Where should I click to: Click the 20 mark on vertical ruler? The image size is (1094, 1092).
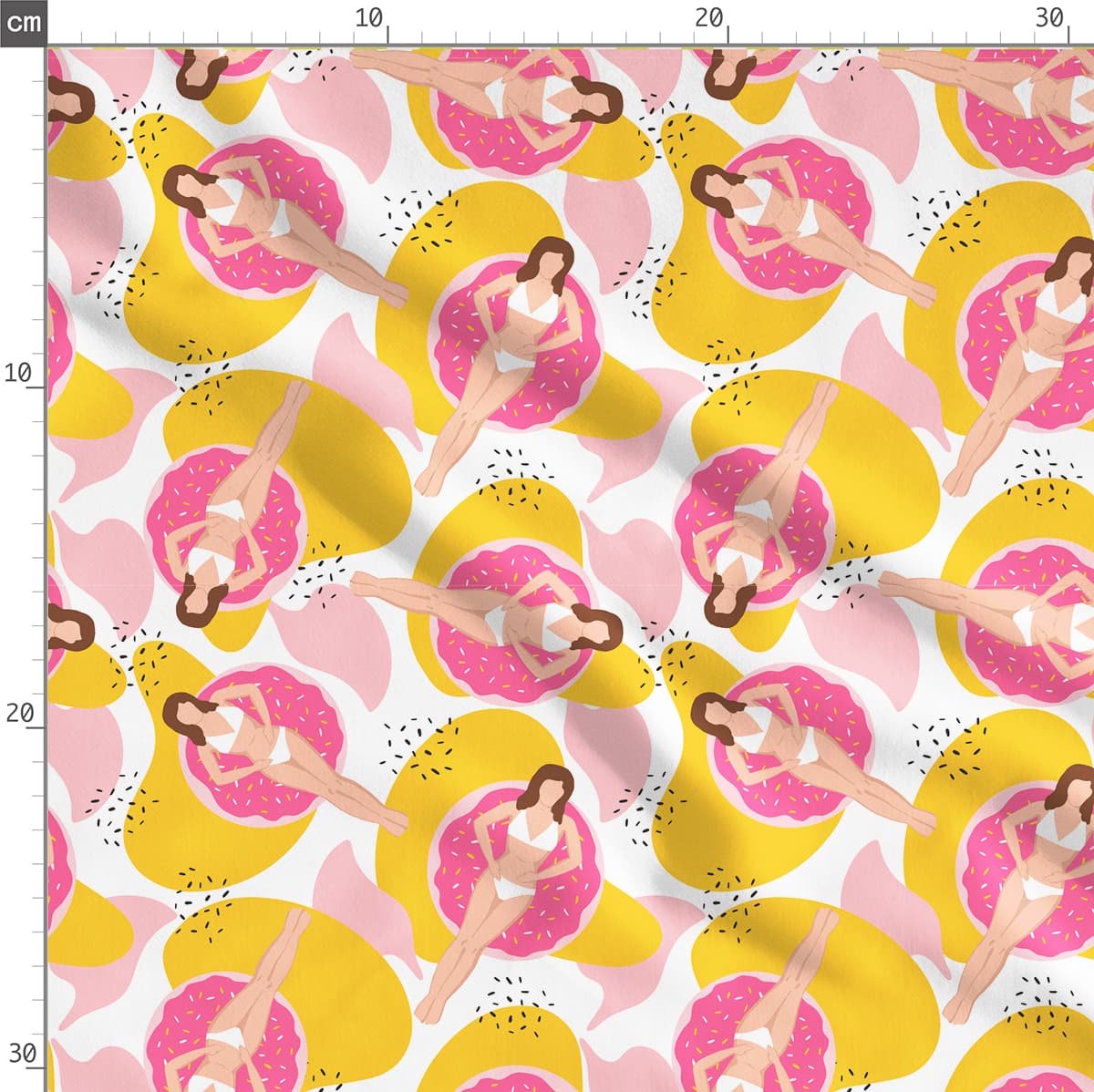[20, 713]
